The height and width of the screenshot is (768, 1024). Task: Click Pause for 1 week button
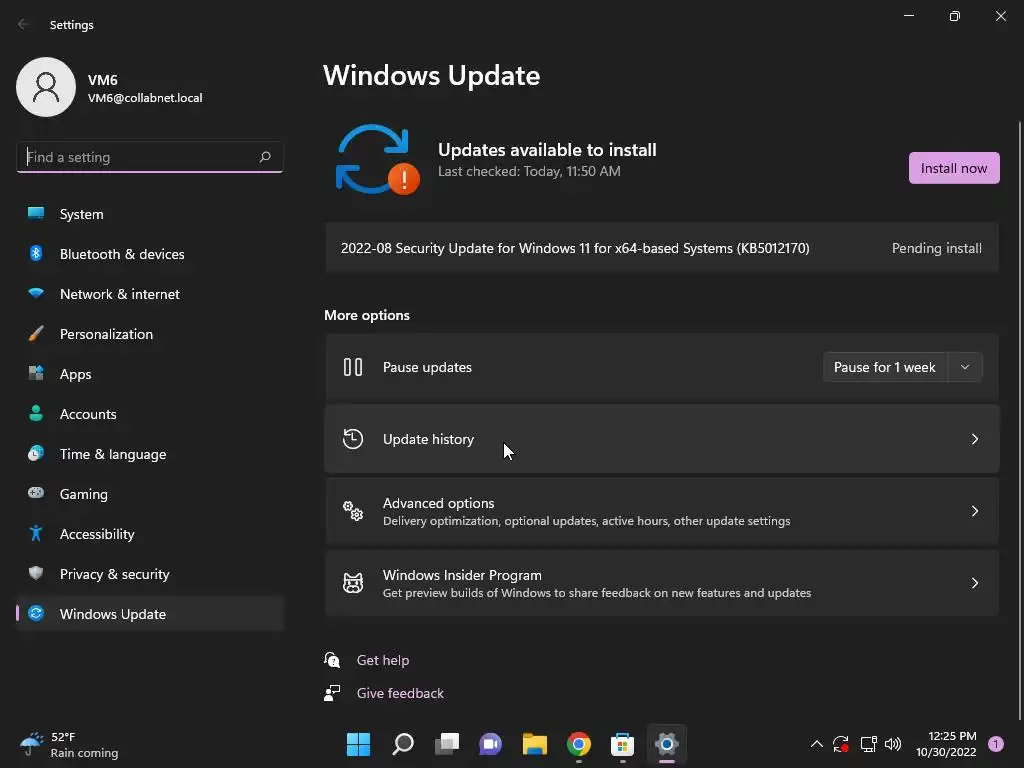(885, 367)
